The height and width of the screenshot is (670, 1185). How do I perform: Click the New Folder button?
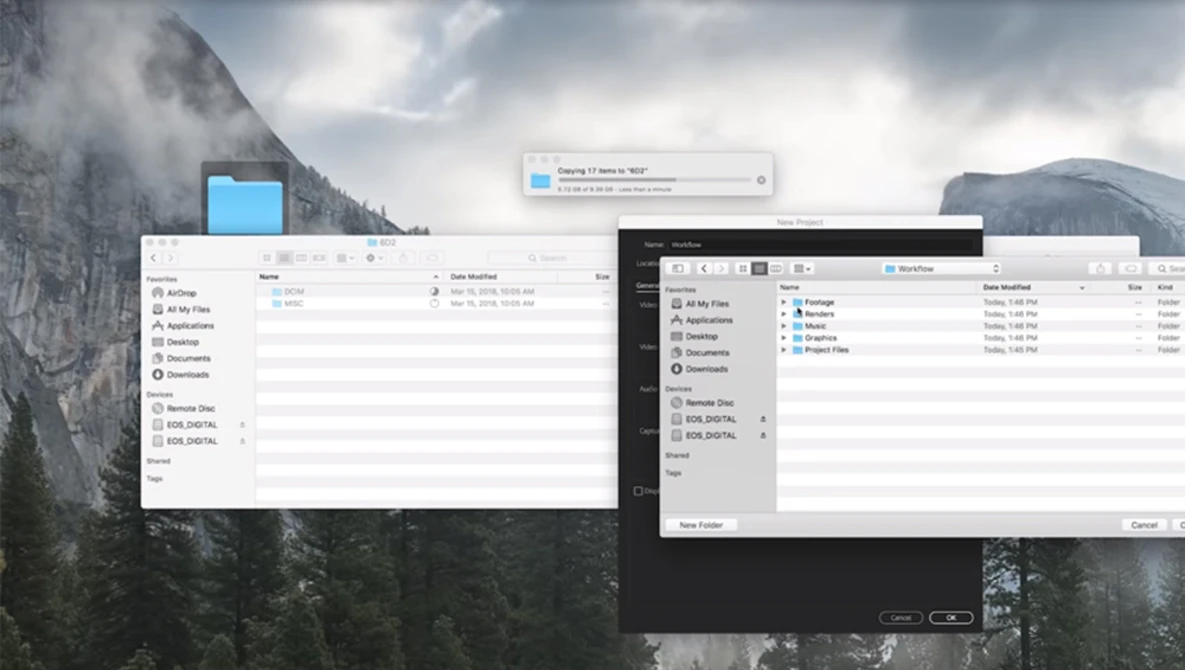[x=701, y=525]
